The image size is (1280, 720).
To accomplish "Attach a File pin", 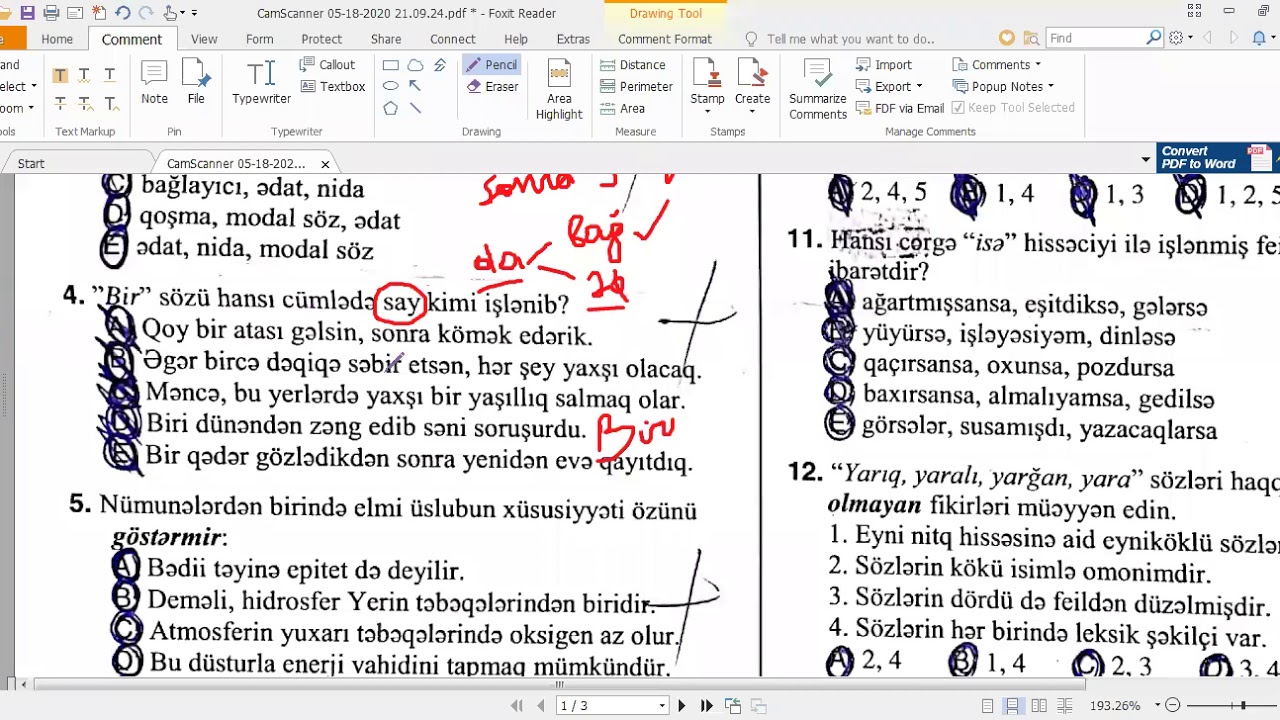I will click(x=196, y=82).
